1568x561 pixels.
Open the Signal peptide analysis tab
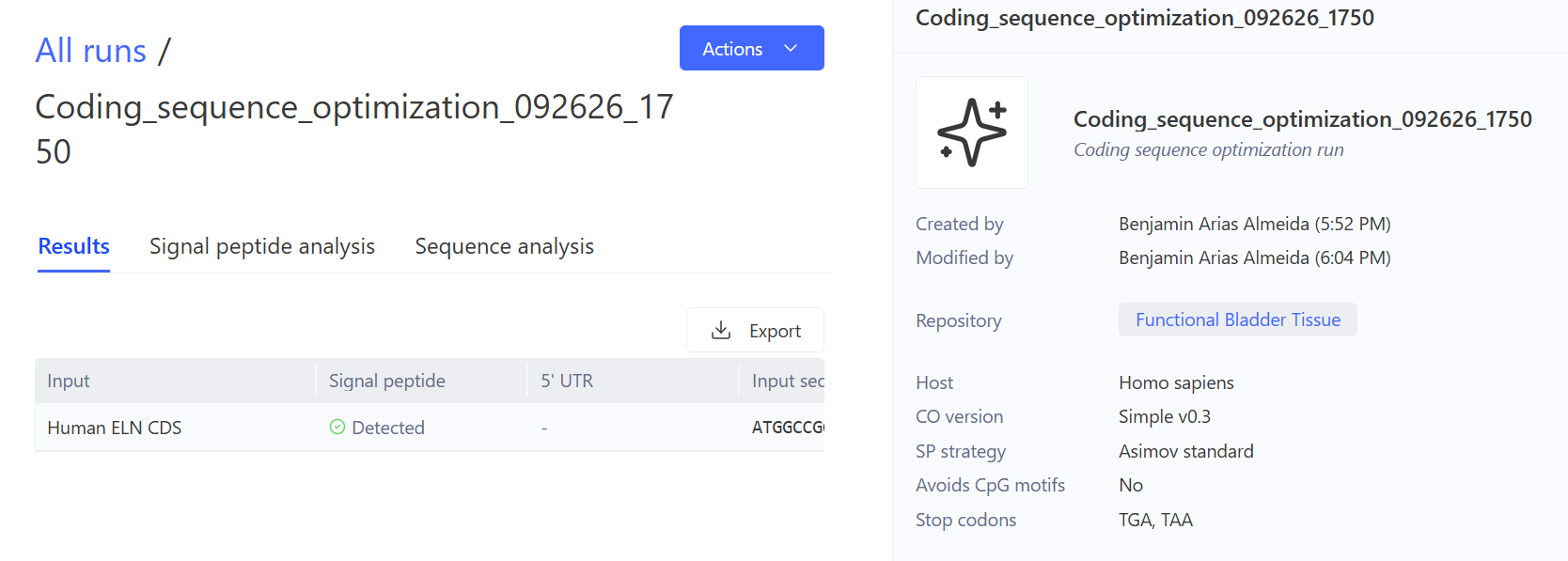pos(262,246)
